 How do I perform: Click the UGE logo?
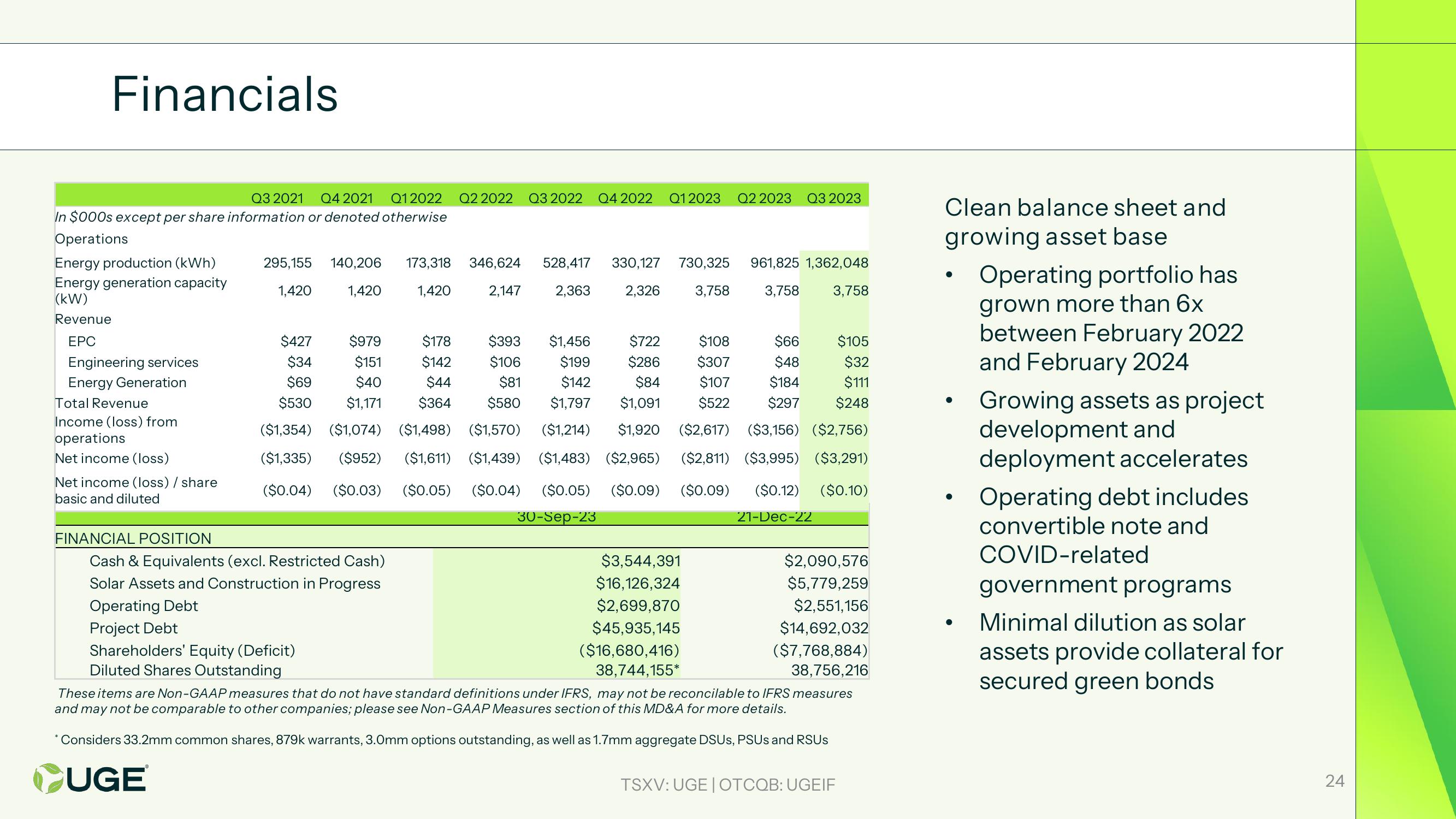click(x=91, y=779)
